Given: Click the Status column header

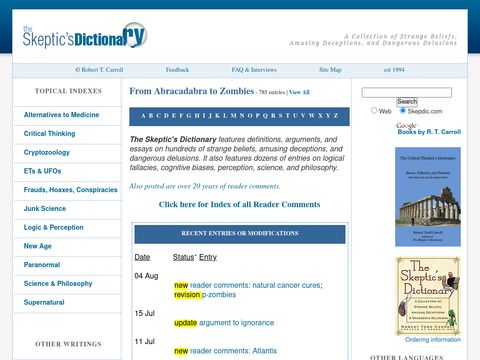Looking at the screenshot, I should (183, 257).
